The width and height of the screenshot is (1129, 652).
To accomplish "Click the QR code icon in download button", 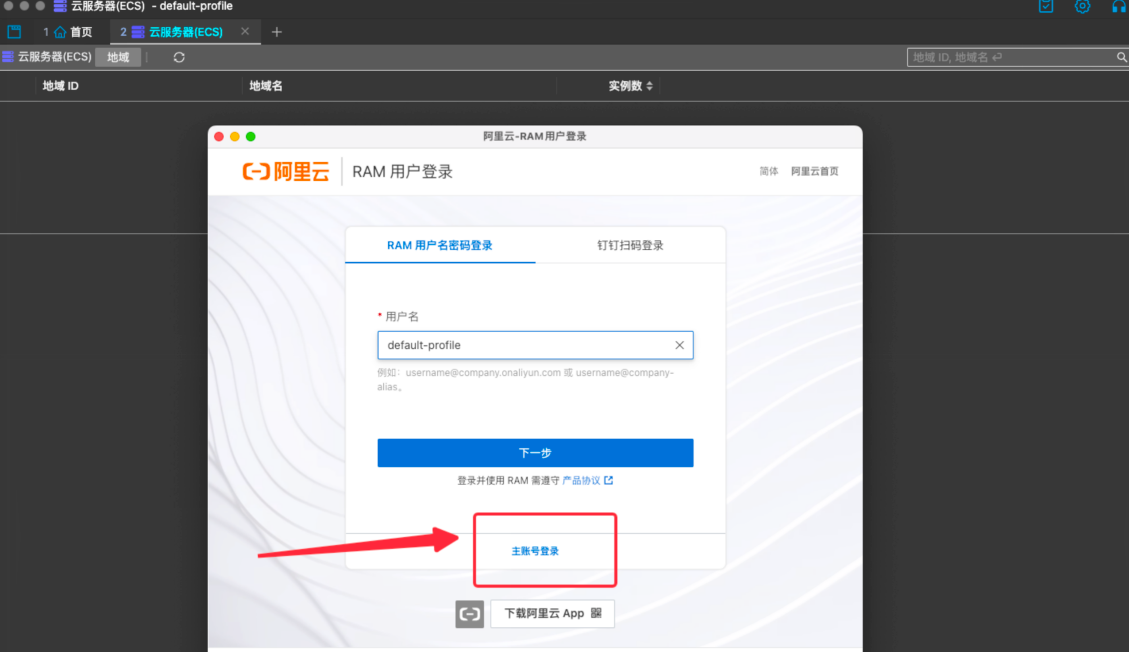I will coord(596,614).
